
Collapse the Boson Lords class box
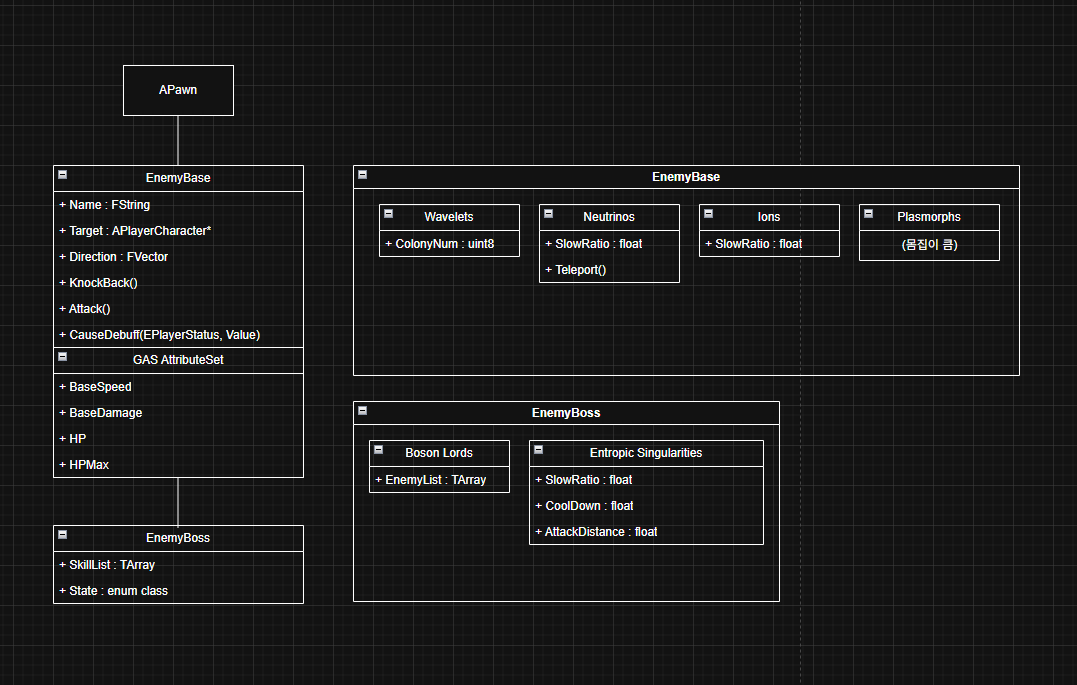click(x=378, y=450)
